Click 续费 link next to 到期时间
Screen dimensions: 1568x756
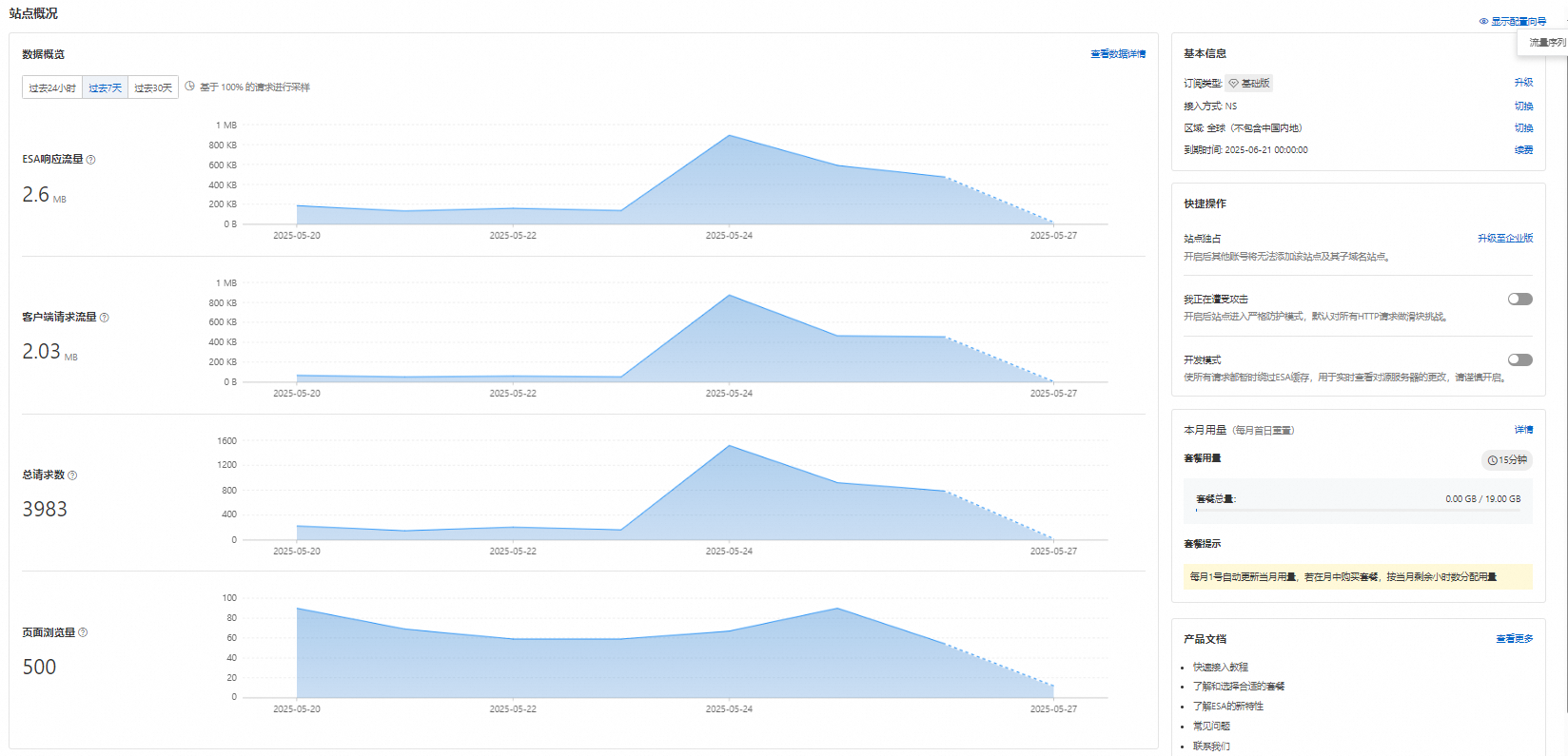[1524, 150]
